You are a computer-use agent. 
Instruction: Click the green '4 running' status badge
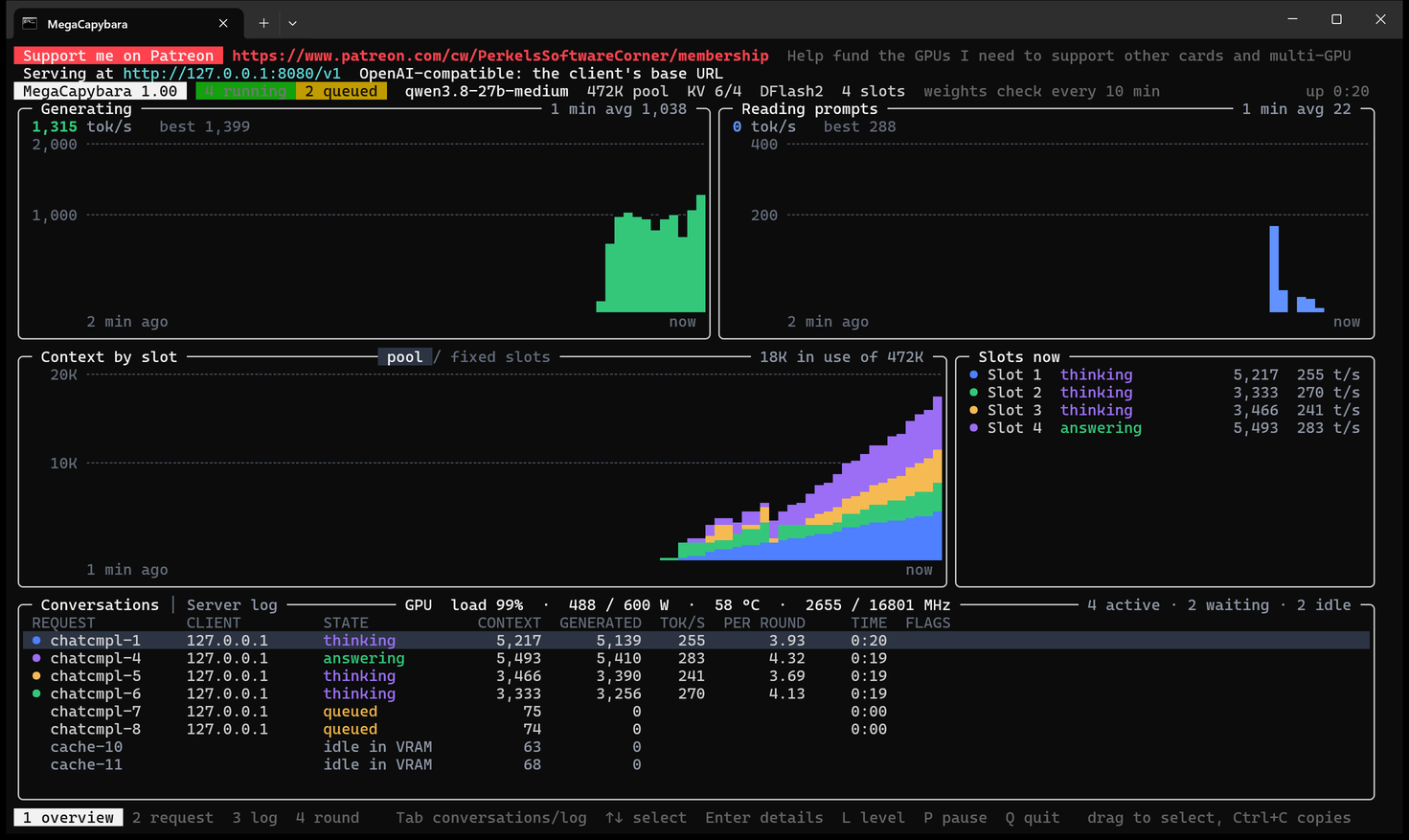pos(245,91)
